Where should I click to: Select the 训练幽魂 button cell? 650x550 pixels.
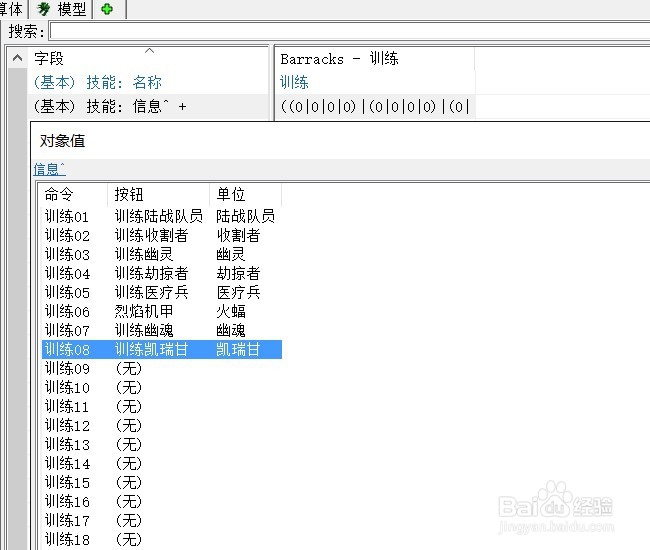click(144, 331)
